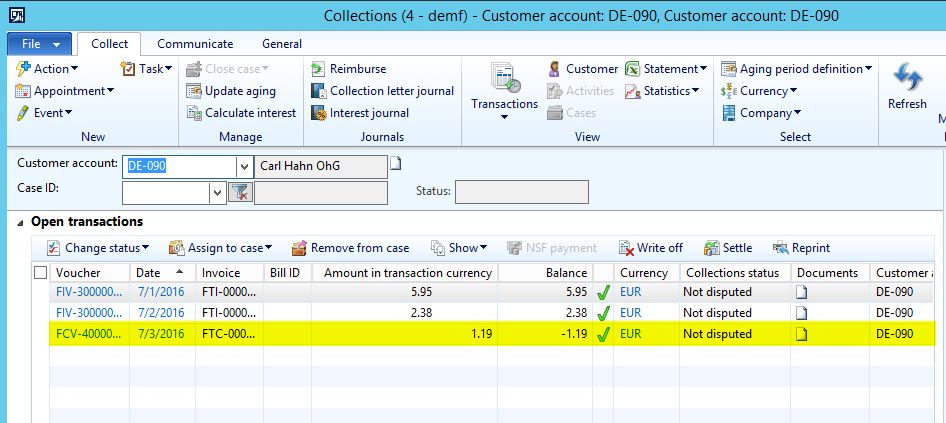
Task: Toggle the checkmark on highlighted FCV row
Action: pos(603,334)
